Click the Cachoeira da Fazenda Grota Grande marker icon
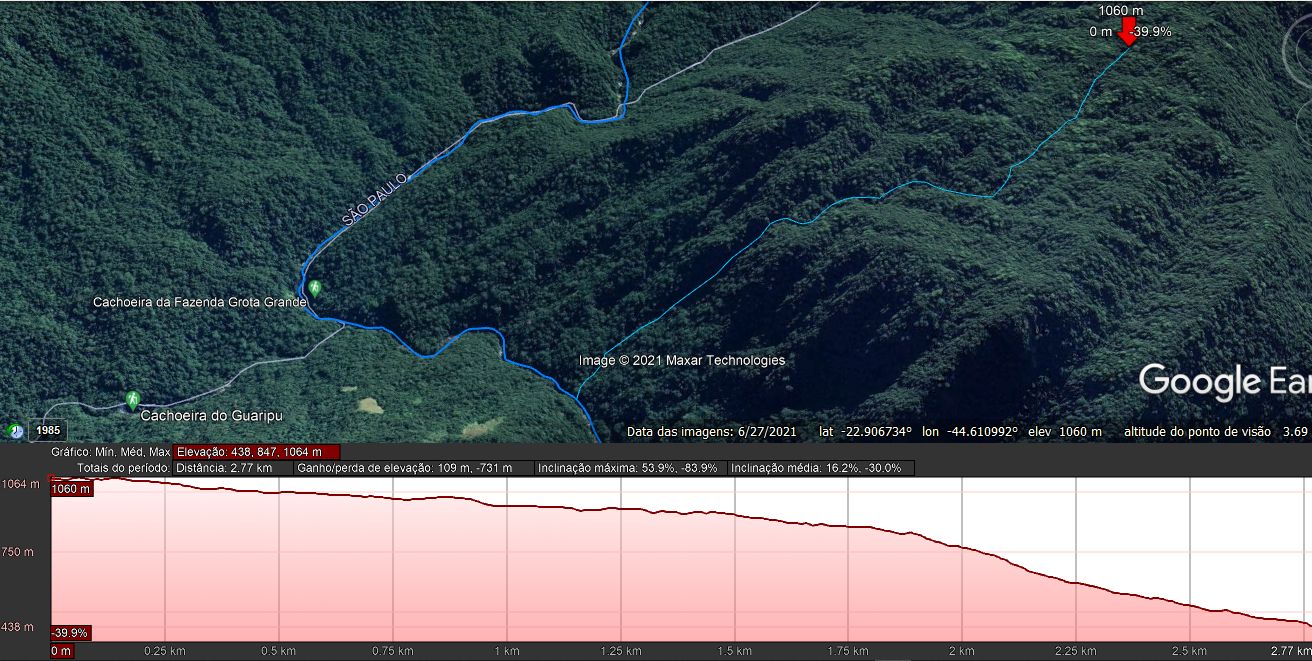This screenshot has width=1312, height=661. point(315,288)
